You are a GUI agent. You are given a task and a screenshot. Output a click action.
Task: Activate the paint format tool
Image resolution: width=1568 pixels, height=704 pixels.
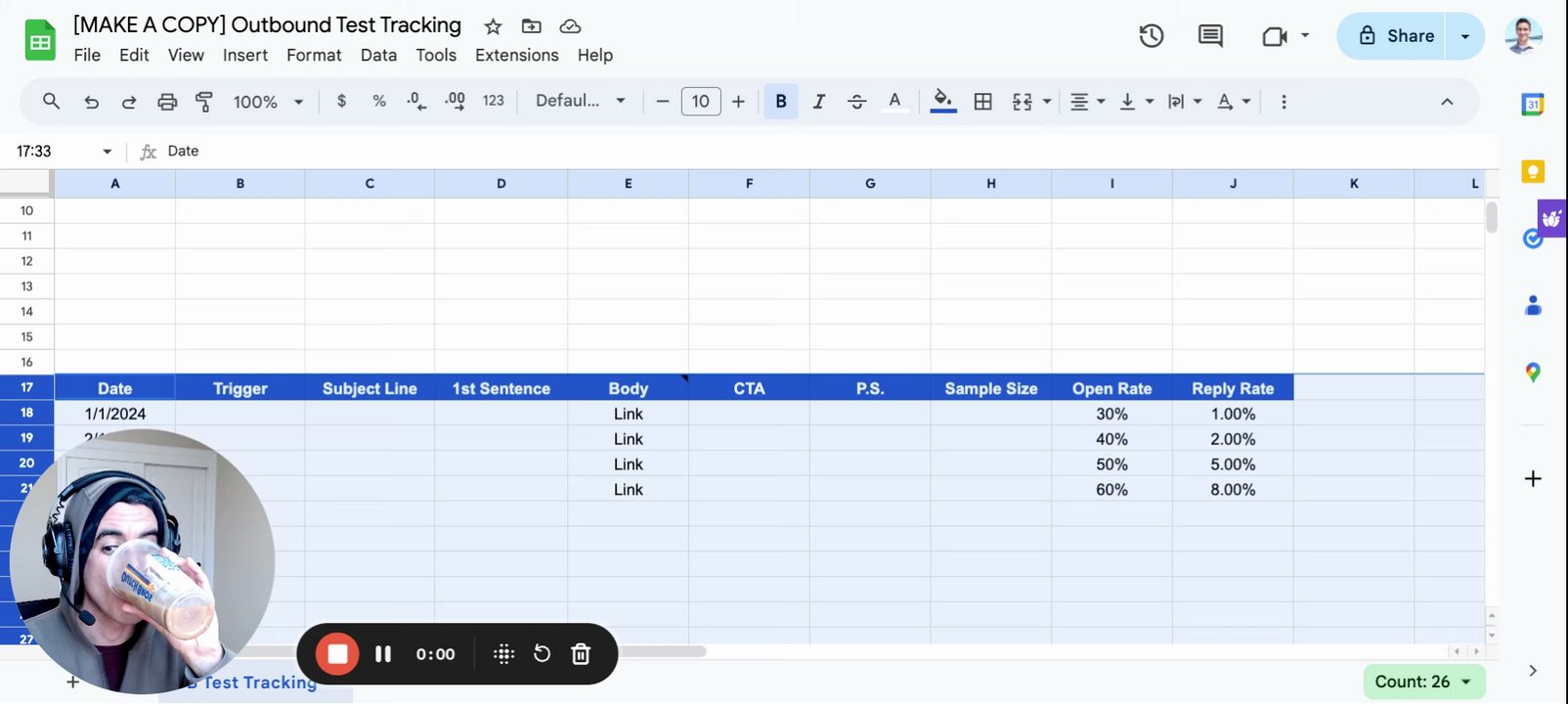click(x=204, y=102)
